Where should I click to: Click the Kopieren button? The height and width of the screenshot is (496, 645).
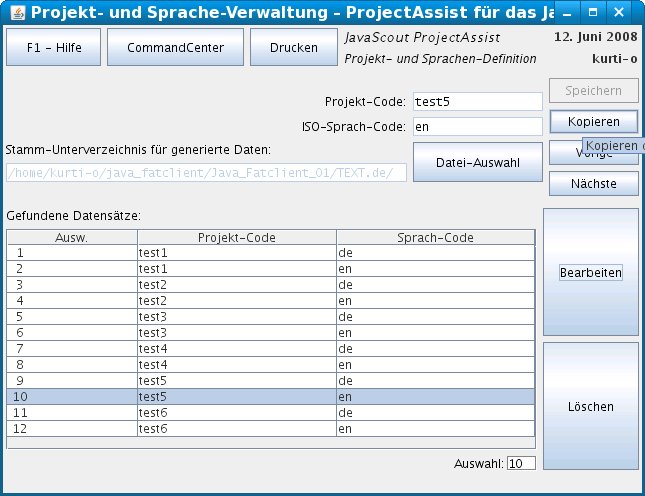593,121
